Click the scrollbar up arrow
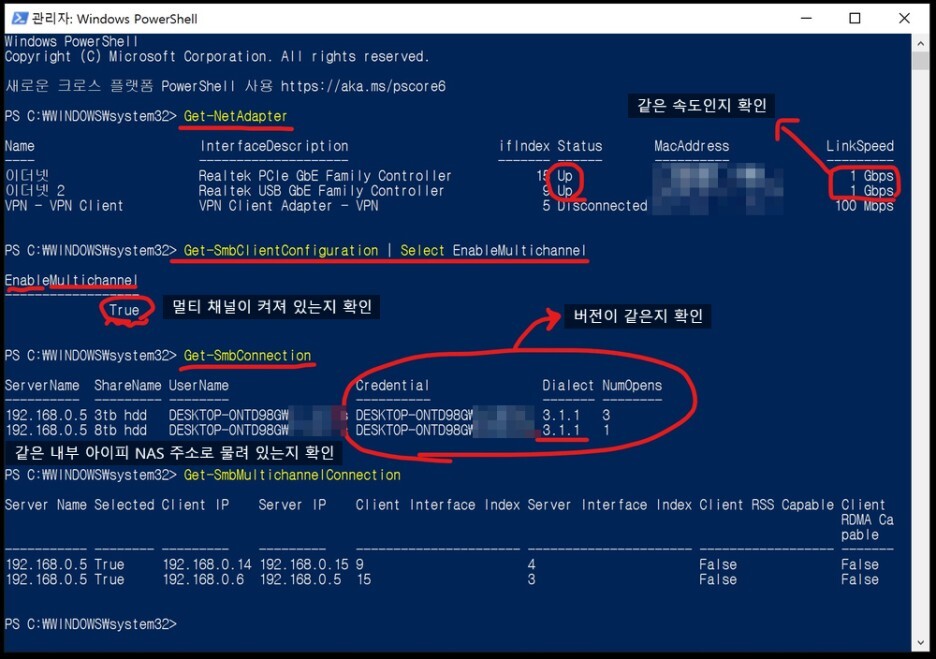 coord(920,44)
